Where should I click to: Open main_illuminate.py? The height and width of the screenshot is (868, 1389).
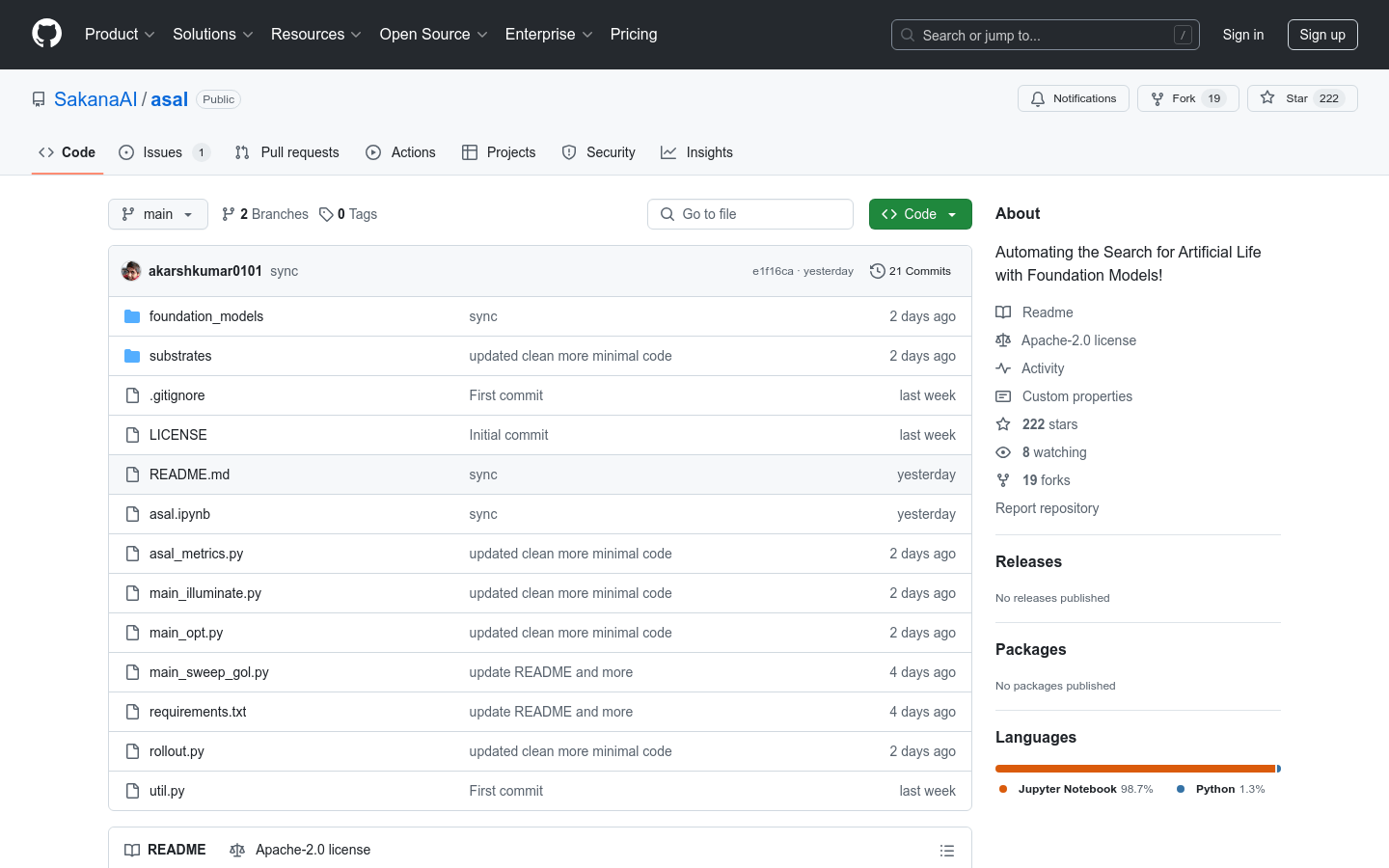[205, 593]
